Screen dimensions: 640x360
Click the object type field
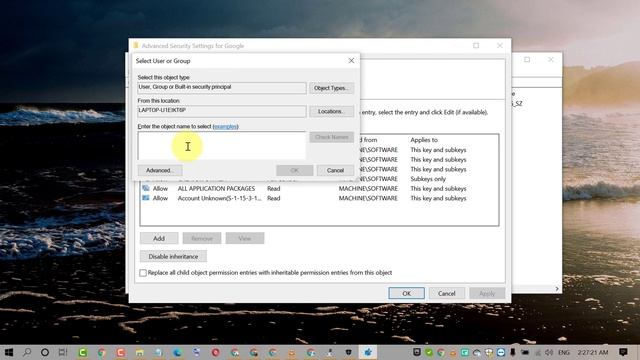[222, 88]
